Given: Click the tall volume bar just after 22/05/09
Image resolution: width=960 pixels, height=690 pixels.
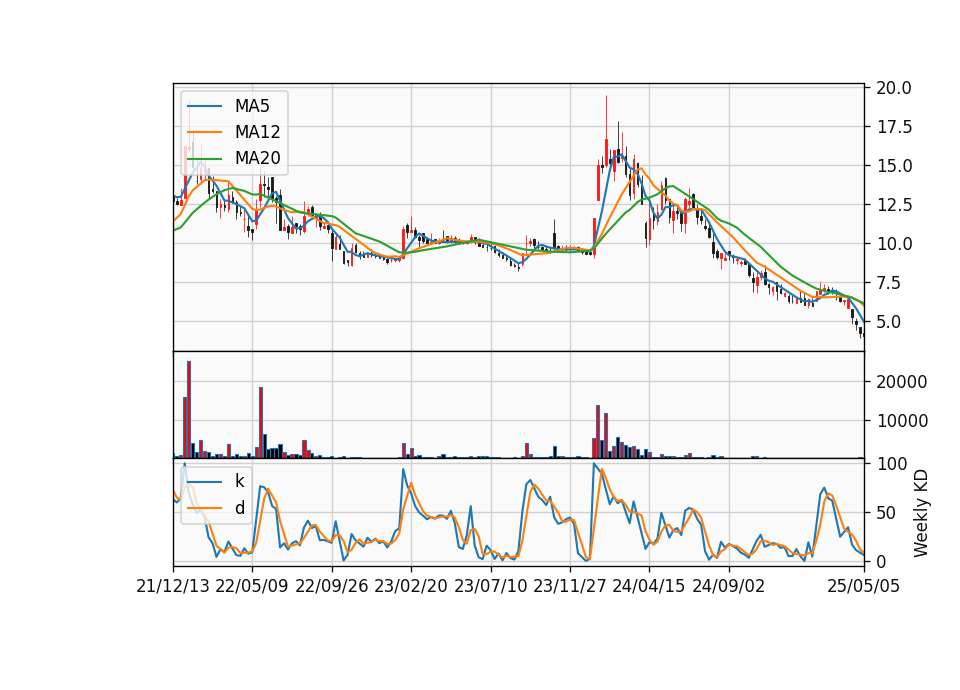Looking at the screenshot, I should point(261,422).
